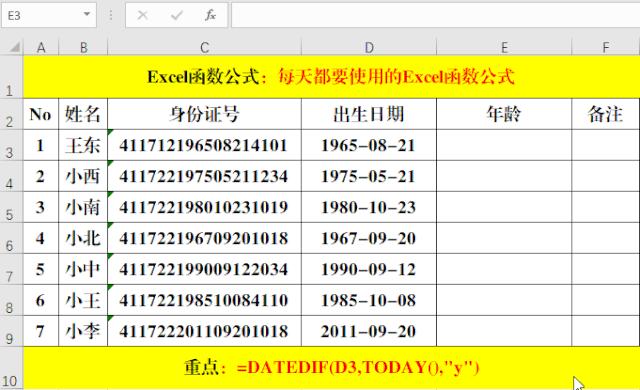640x390 pixels.
Task: Select the name cell 小中
Action: tap(83, 269)
